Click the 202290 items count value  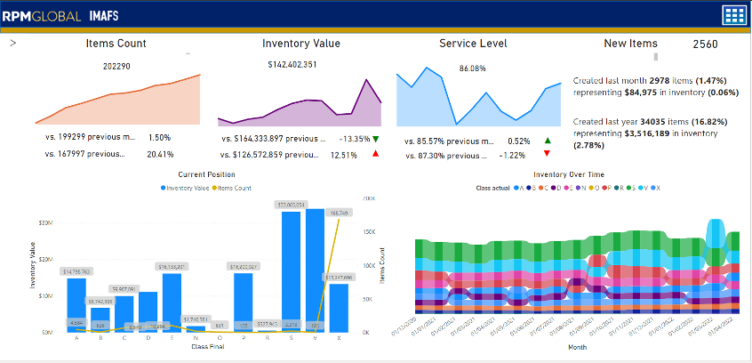pos(116,66)
